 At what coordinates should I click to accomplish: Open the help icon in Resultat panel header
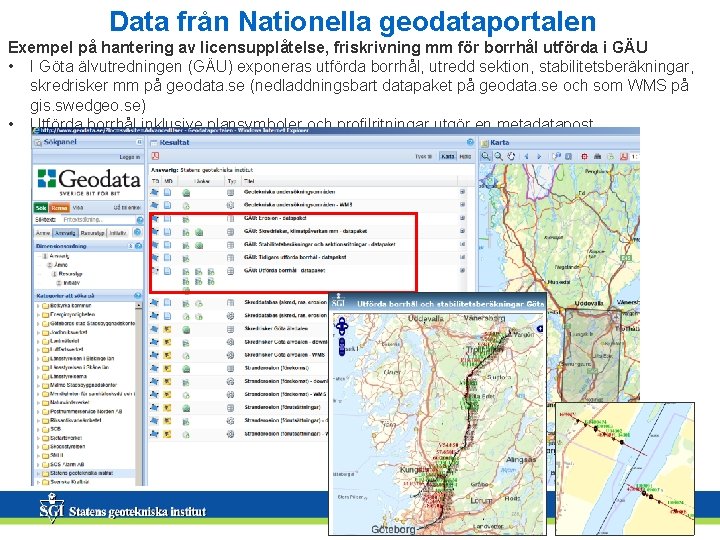(470, 142)
